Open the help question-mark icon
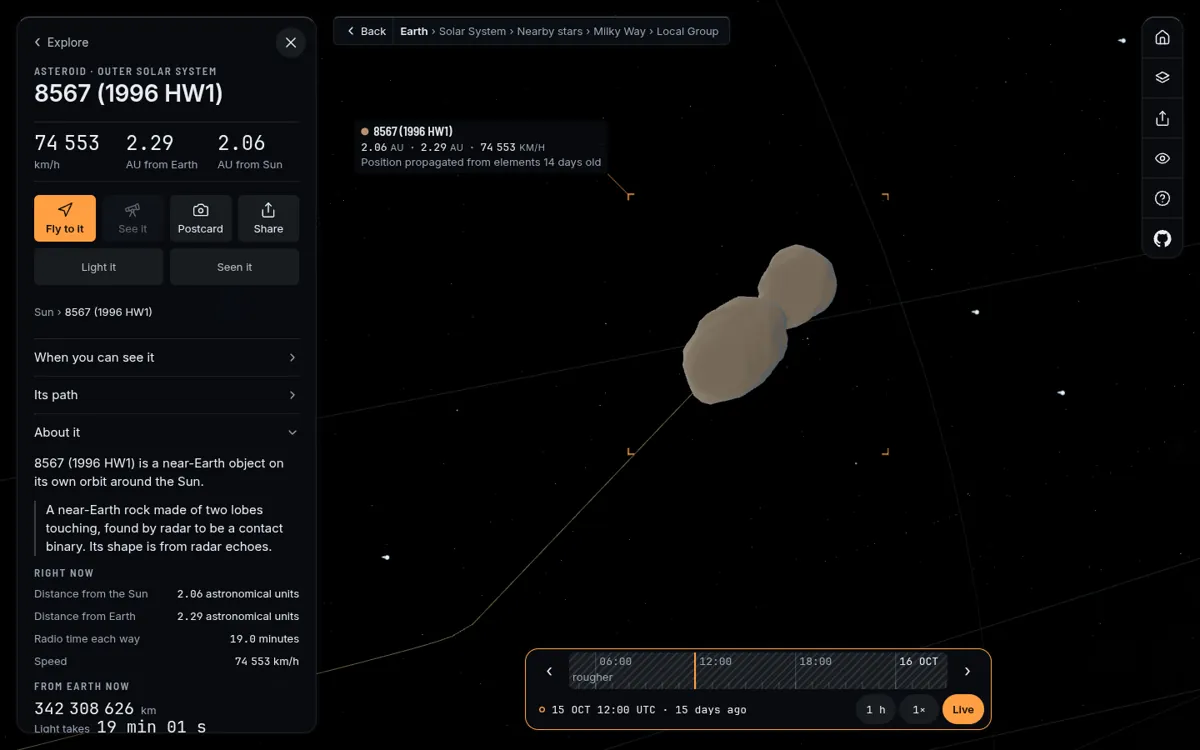Image resolution: width=1200 pixels, height=750 pixels. 1162,198
